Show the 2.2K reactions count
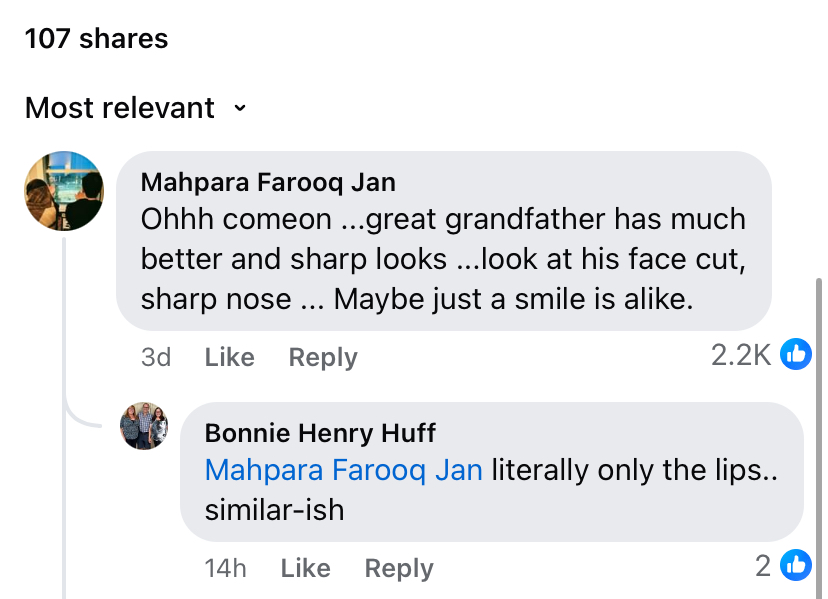The height and width of the screenshot is (599, 828). point(740,355)
